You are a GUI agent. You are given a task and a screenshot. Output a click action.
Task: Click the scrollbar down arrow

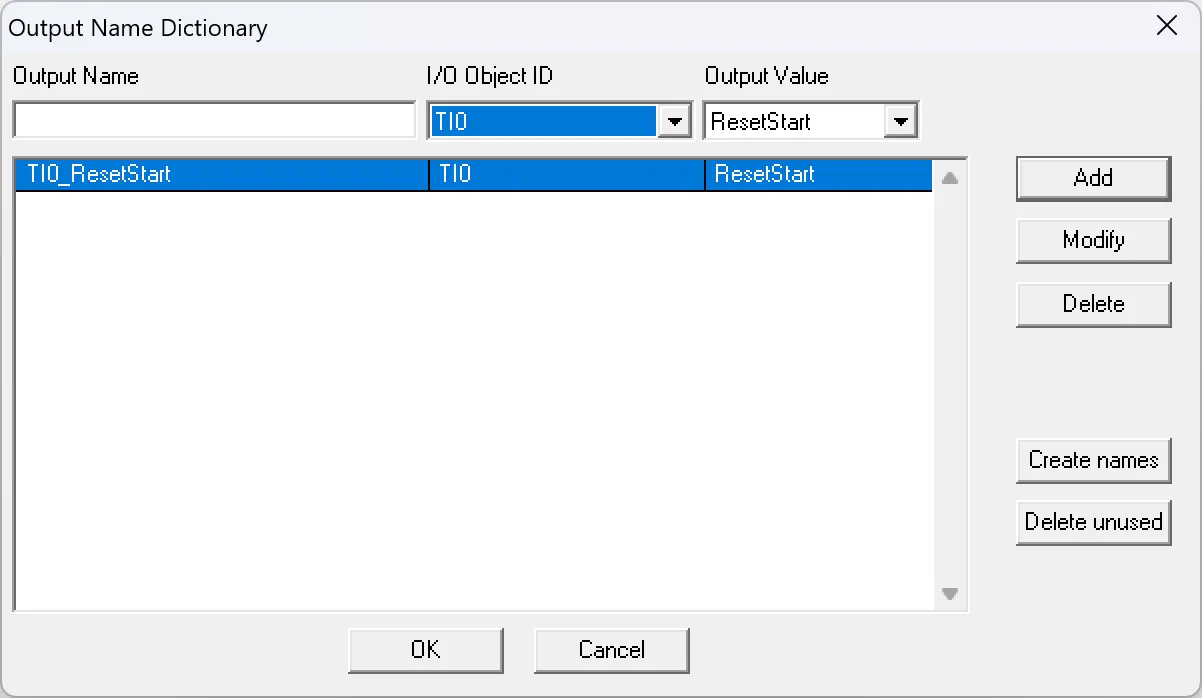click(949, 593)
